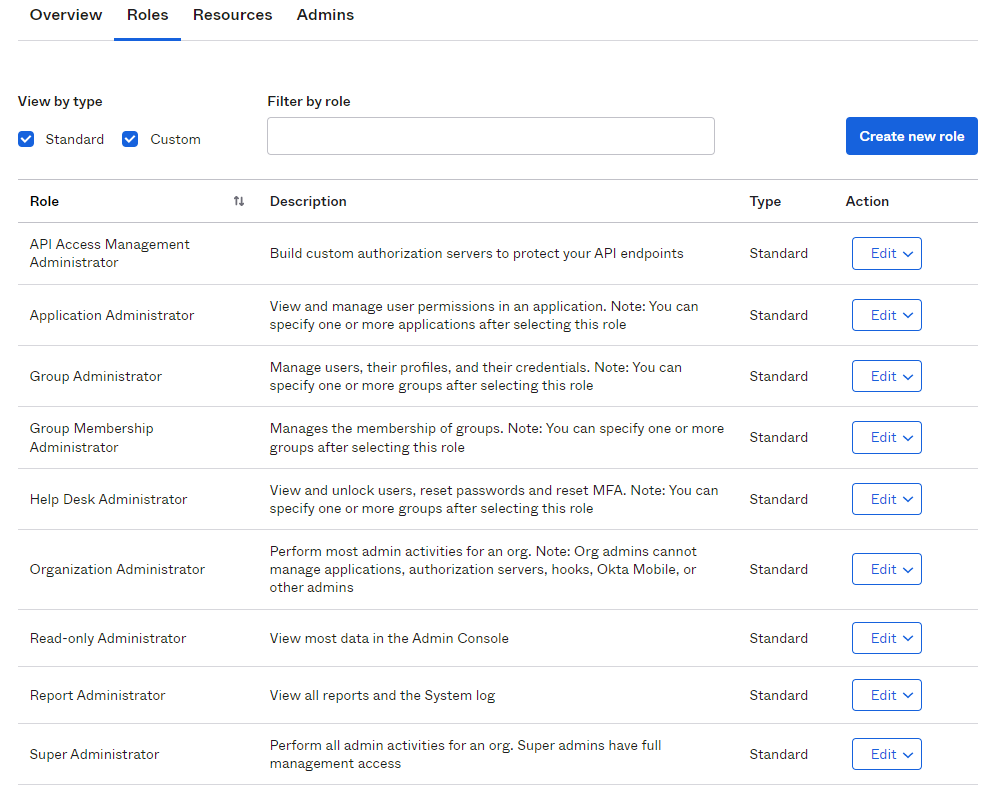This screenshot has width=1000, height=797.
Task: Click the Type column header
Action: 765,201
